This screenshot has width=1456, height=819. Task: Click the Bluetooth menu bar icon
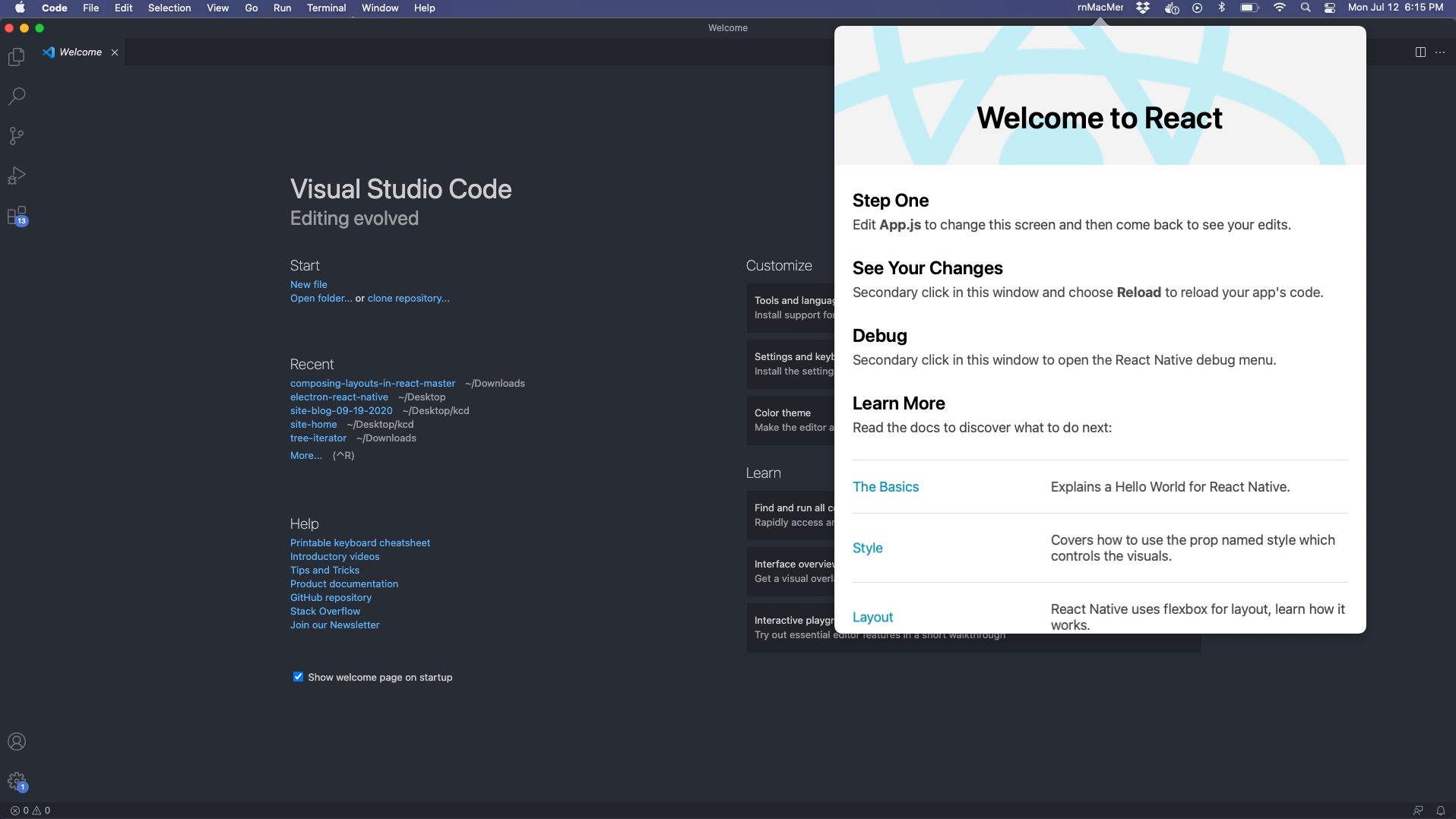coord(1222,8)
